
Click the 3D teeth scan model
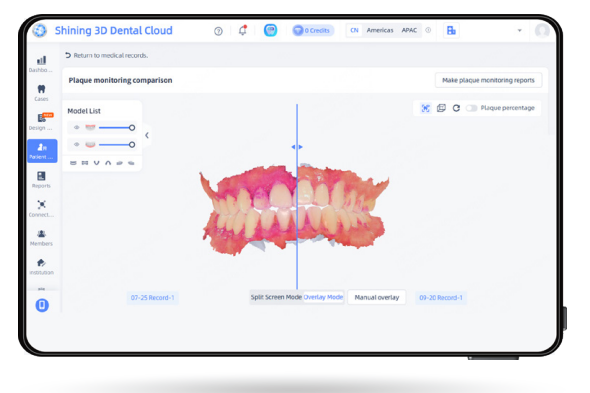pyautogui.click(x=295, y=211)
